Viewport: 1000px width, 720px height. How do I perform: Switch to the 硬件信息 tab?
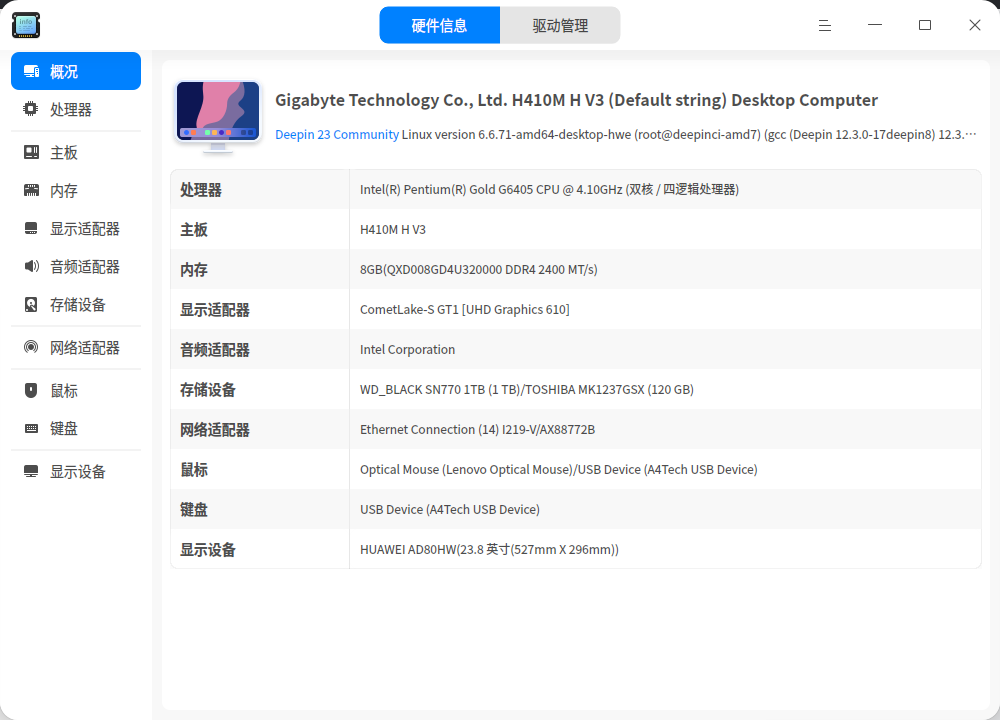point(439,26)
